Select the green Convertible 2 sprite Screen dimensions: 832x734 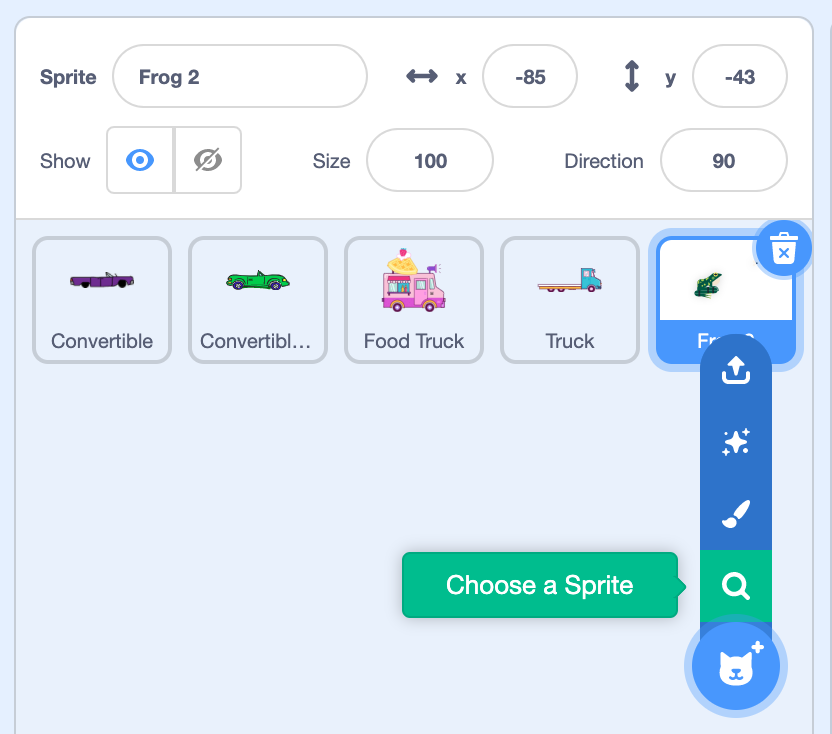(257, 299)
